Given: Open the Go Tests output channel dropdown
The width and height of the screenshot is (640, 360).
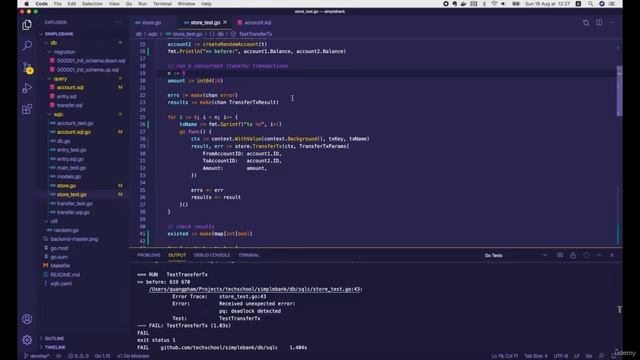Looking at the screenshot, I should (516, 256).
